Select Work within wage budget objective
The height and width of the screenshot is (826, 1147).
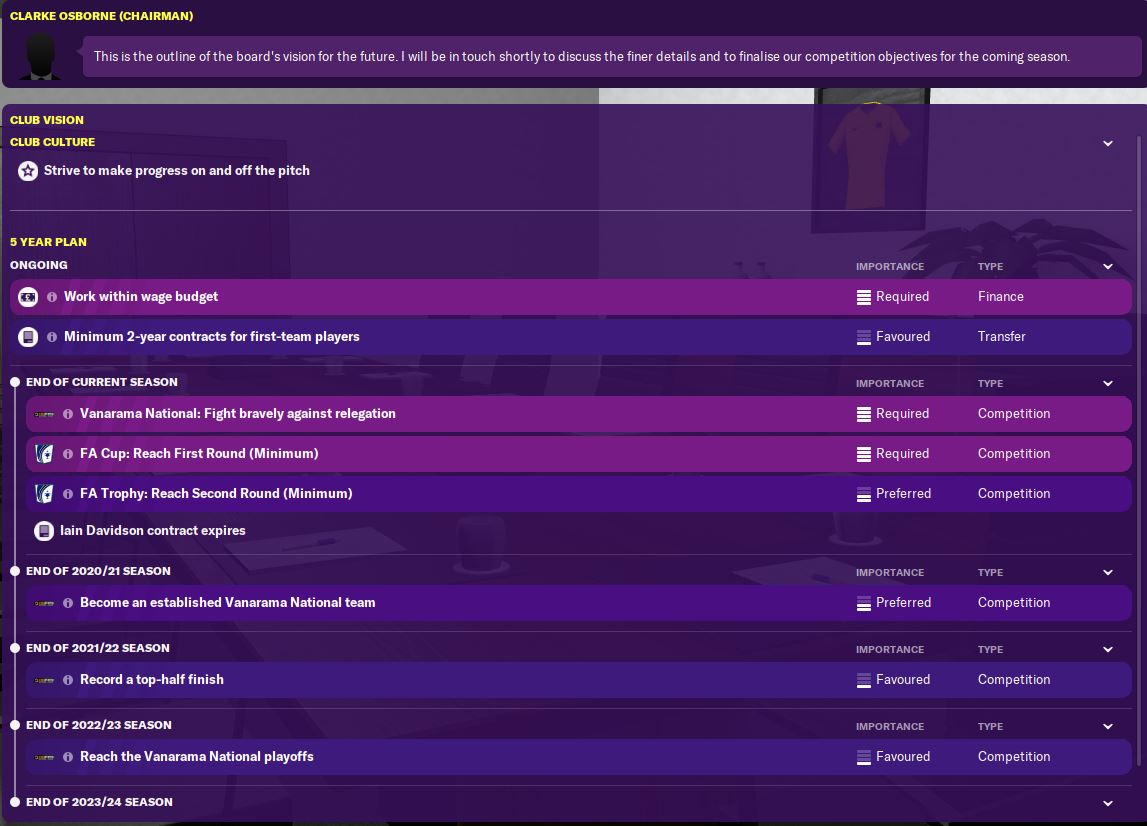tap(571, 297)
